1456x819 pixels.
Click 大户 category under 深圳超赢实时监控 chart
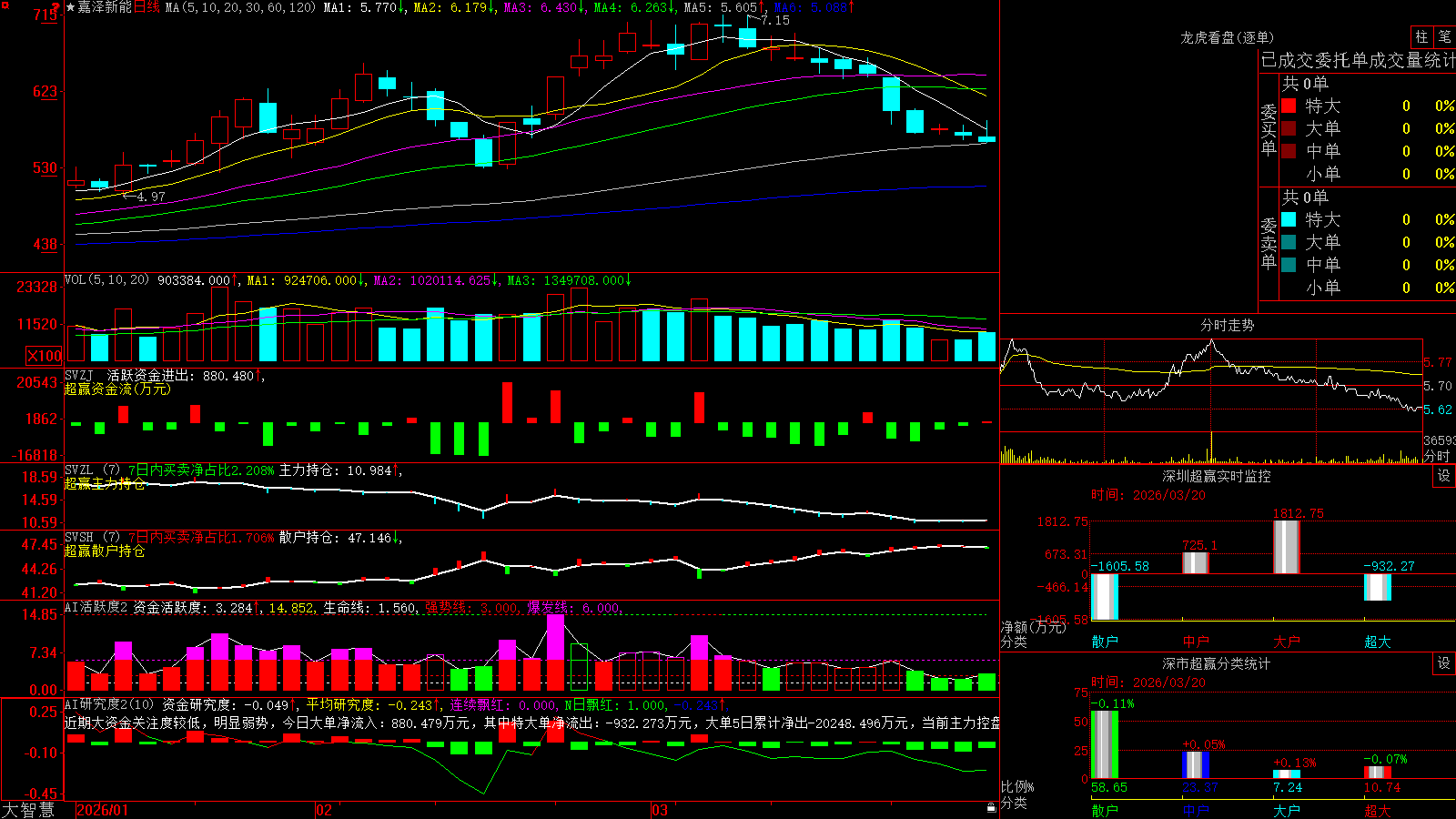coord(1287,642)
